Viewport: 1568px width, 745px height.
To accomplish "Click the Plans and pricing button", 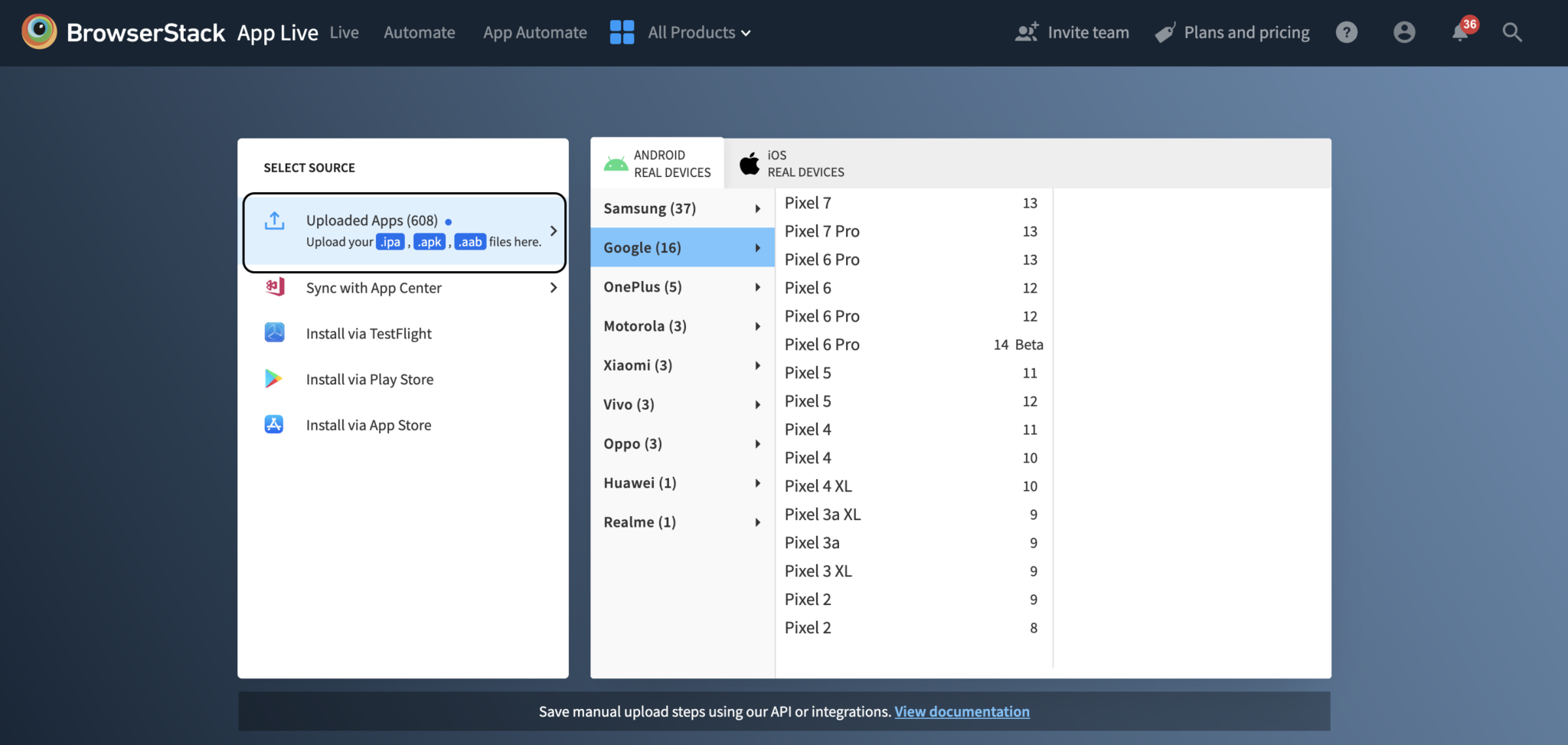I will point(1246,32).
